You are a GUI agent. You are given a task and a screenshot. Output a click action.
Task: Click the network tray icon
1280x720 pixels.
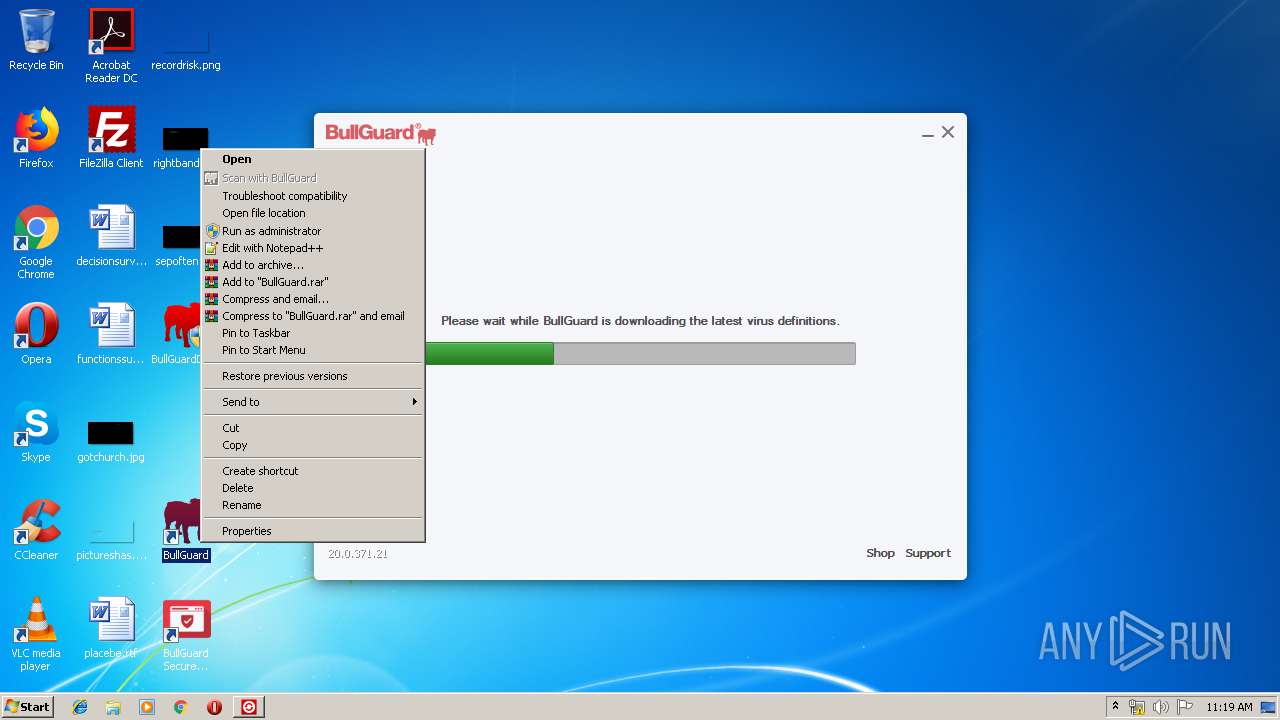[1137, 707]
